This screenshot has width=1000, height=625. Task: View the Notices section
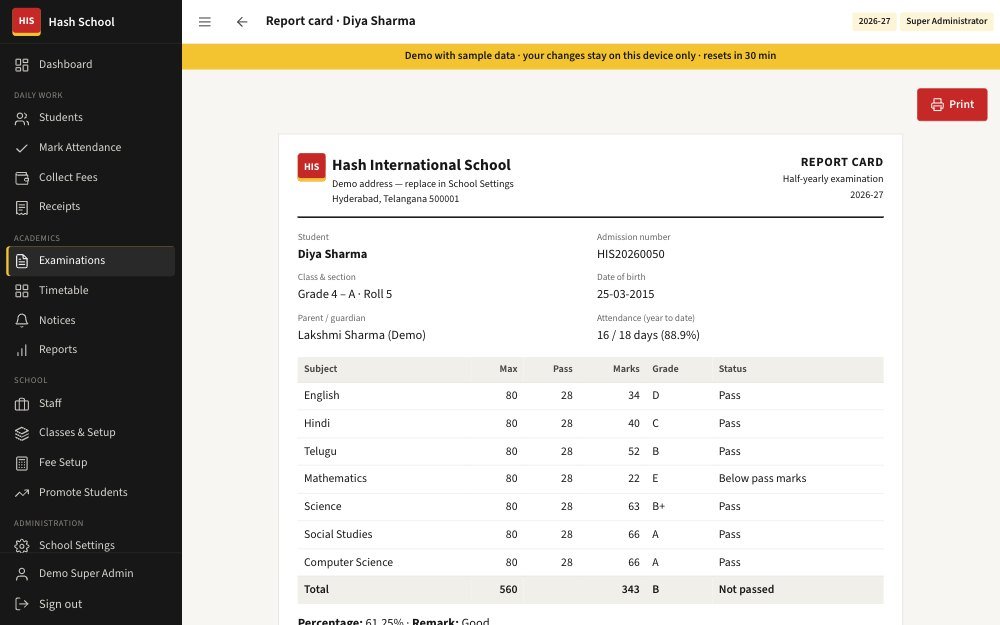tap(91, 320)
